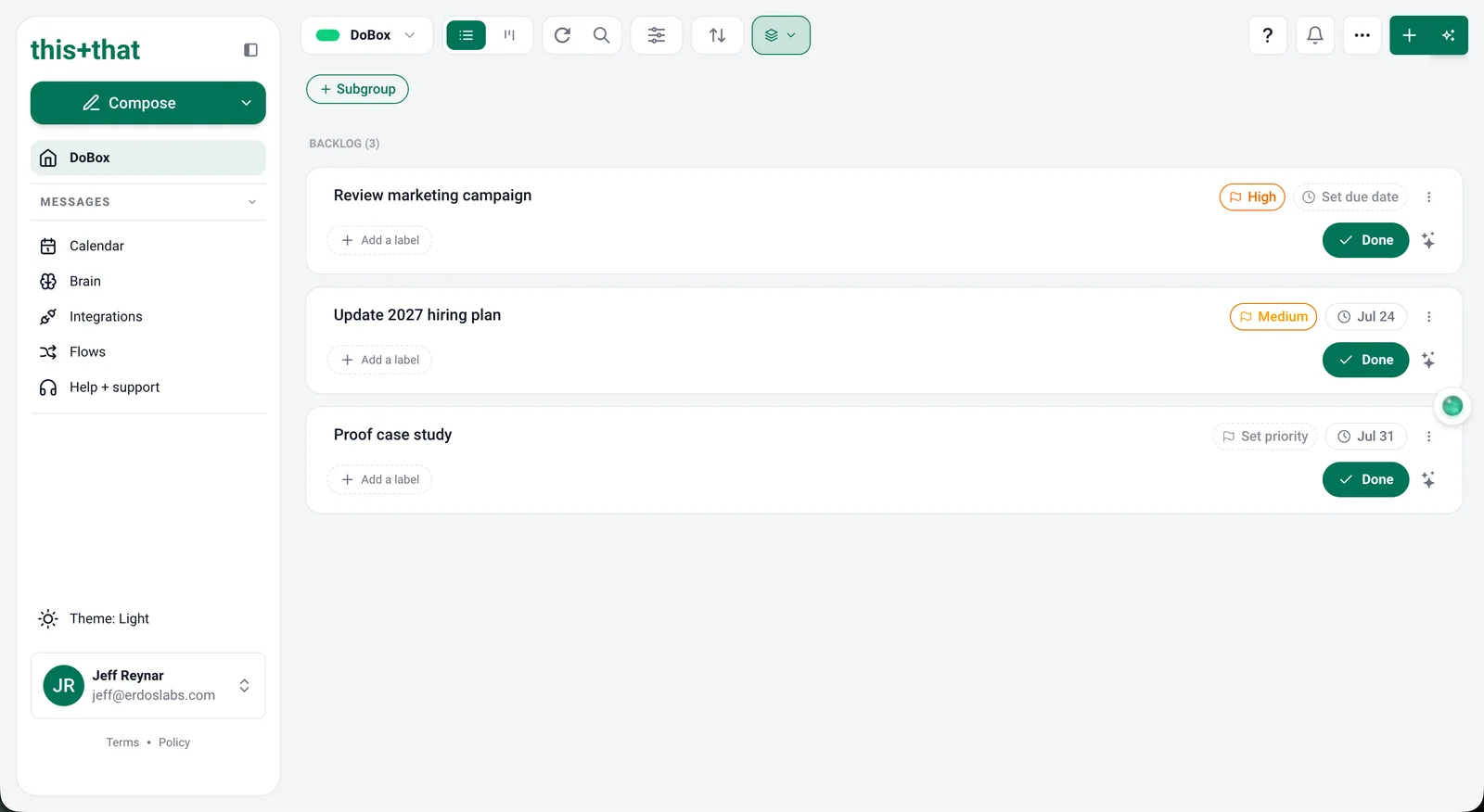The width and height of the screenshot is (1484, 812).
Task: Click sparkle icon on Review marketing campaign
Action: coord(1428,240)
